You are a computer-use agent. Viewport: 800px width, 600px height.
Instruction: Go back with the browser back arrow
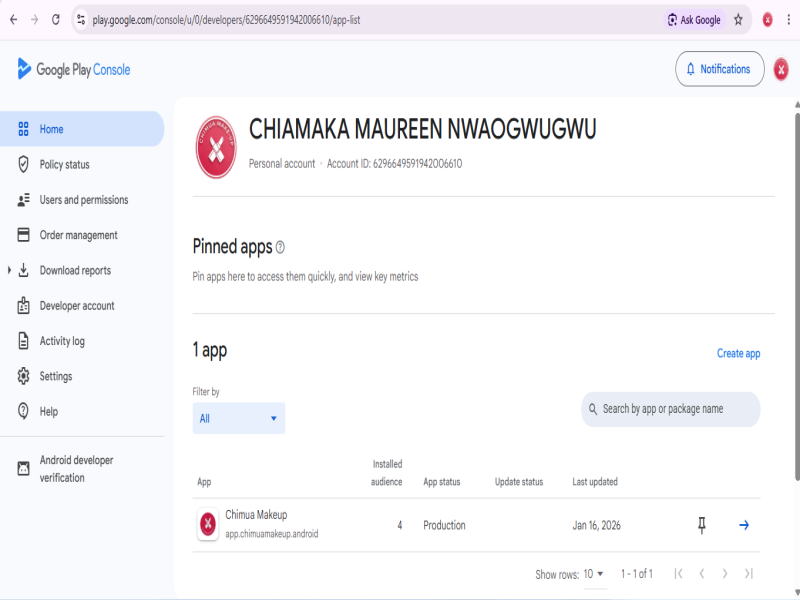click(14, 20)
